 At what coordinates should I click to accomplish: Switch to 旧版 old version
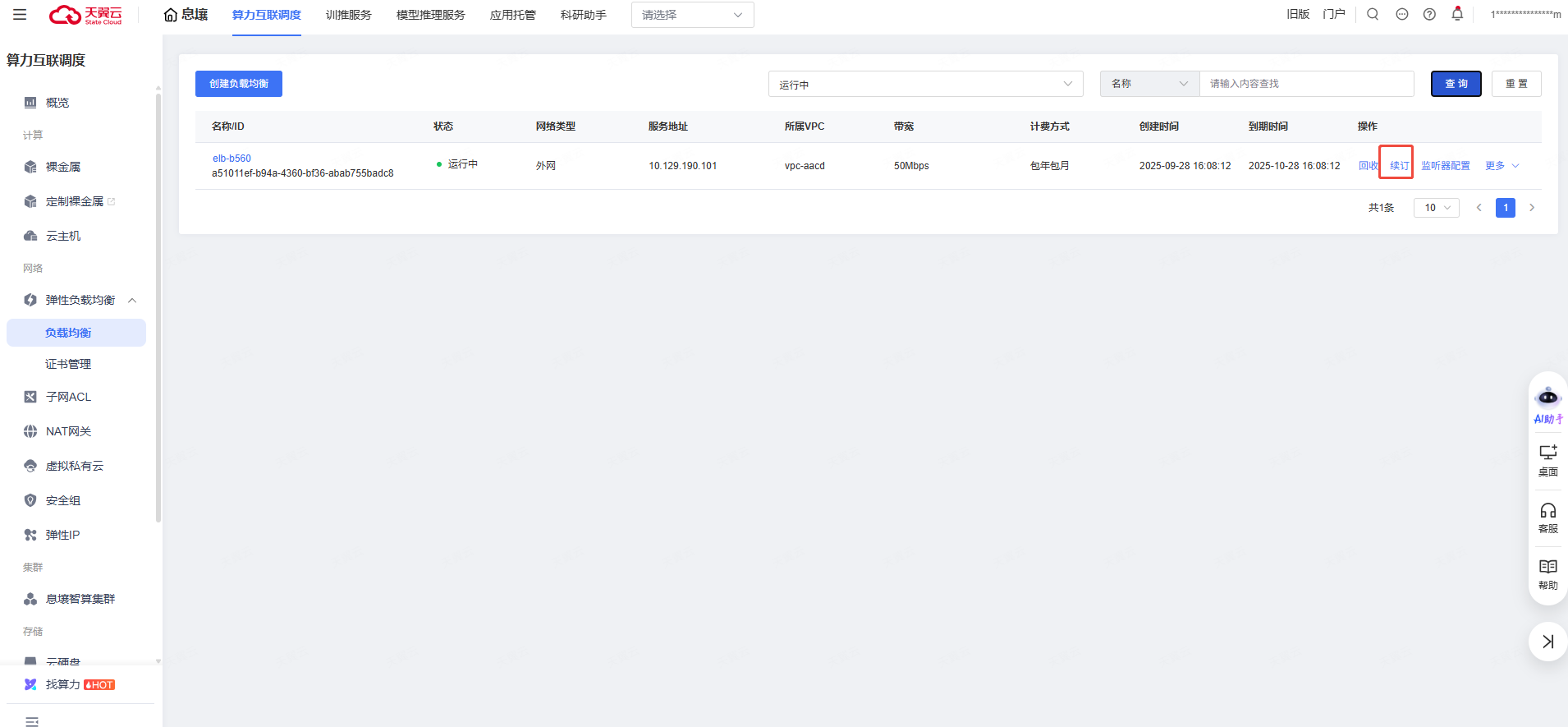[1298, 14]
